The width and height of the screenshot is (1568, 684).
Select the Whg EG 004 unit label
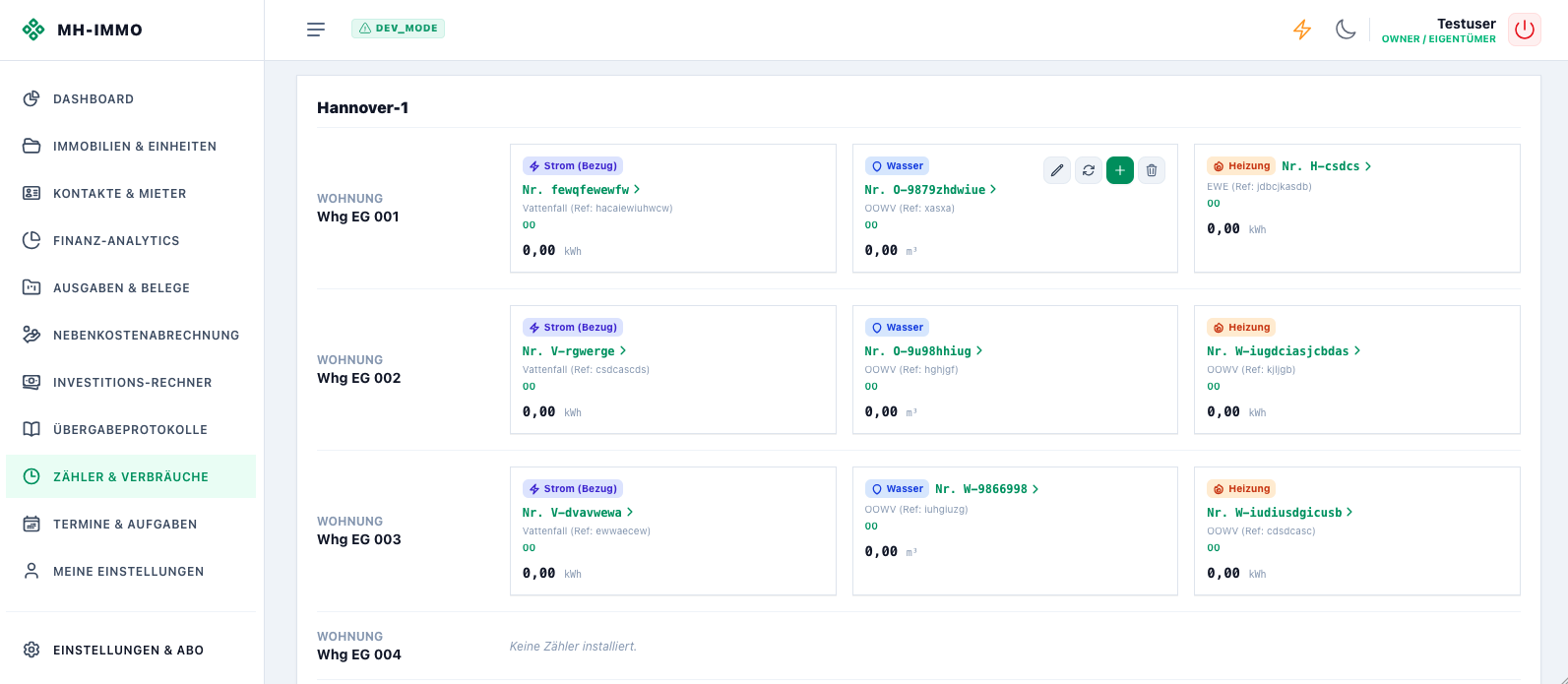(359, 654)
